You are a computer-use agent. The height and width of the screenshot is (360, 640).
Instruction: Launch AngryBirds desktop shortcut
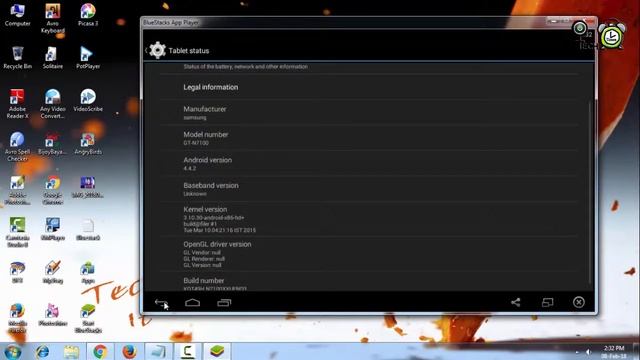(x=88, y=144)
